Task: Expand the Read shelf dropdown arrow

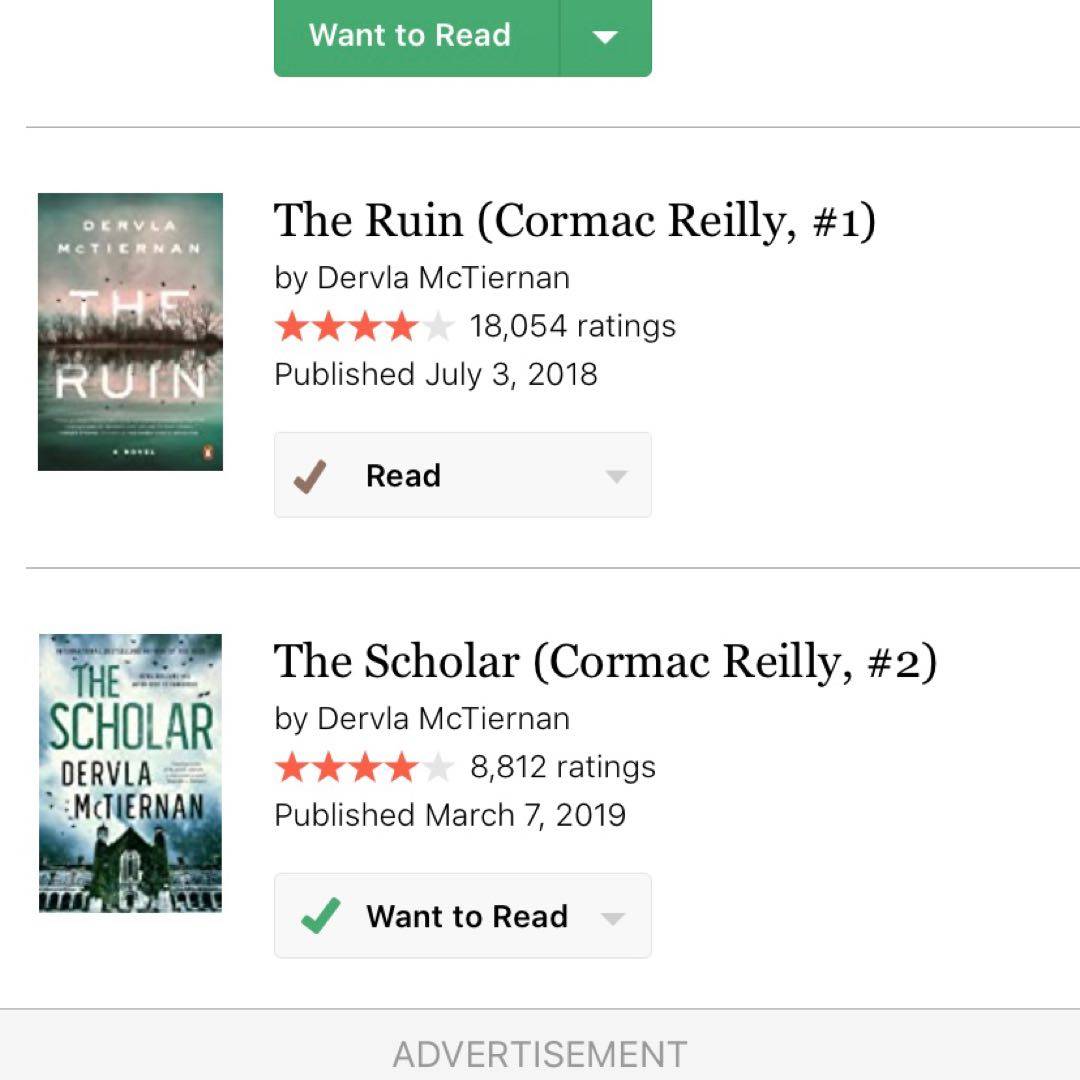Action: (x=616, y=476)
